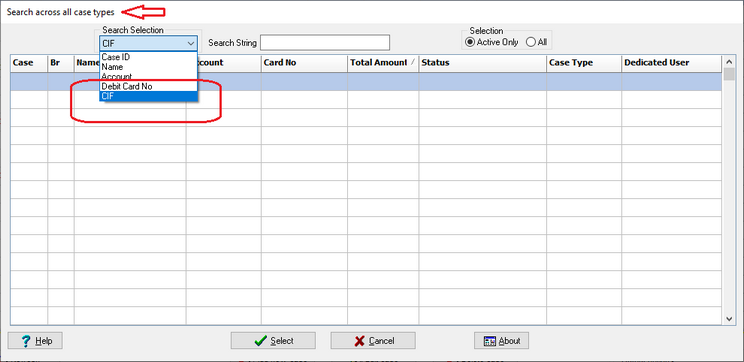
Task: Choose Account from the dropdown list
Action: tap(149, 76)
